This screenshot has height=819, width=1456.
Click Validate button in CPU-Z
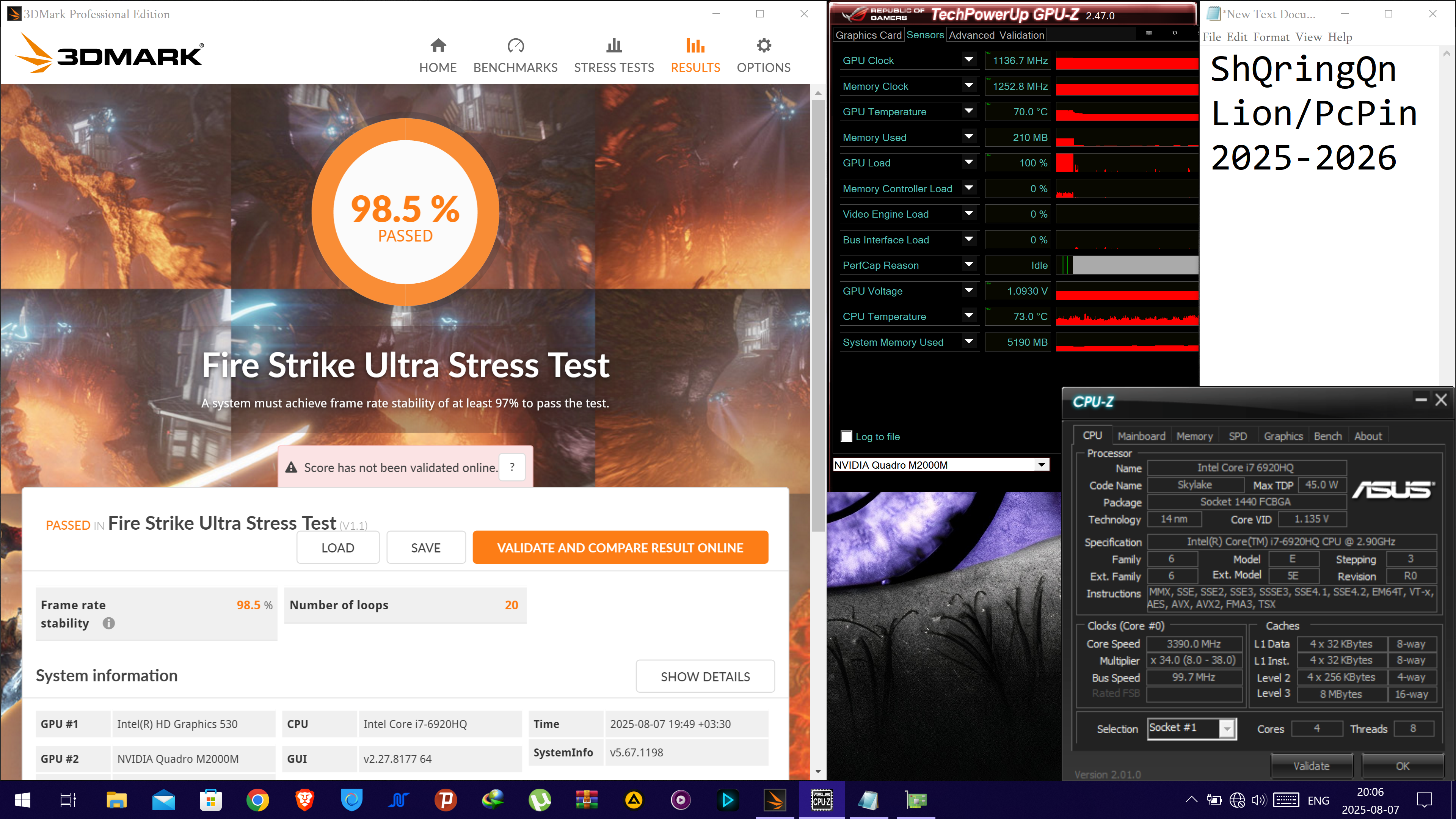point(1311,766)
